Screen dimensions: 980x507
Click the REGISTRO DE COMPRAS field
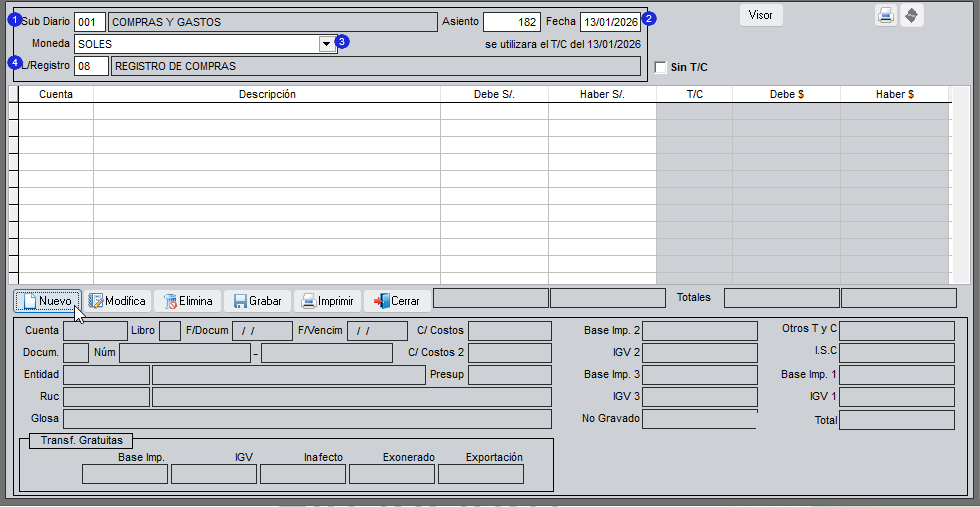point(376,66)
